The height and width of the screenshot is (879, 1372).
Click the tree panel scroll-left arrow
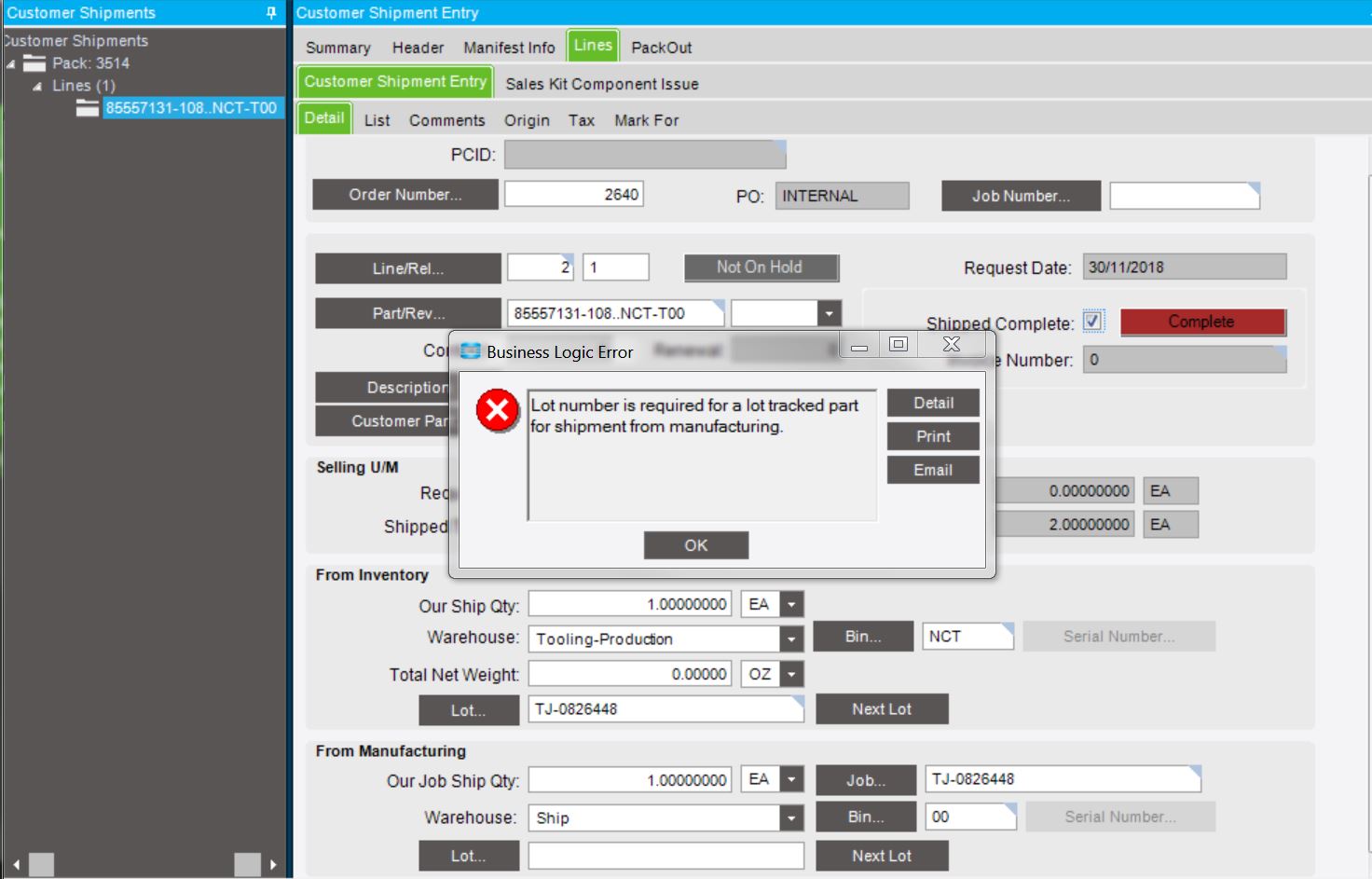[16, 864]
